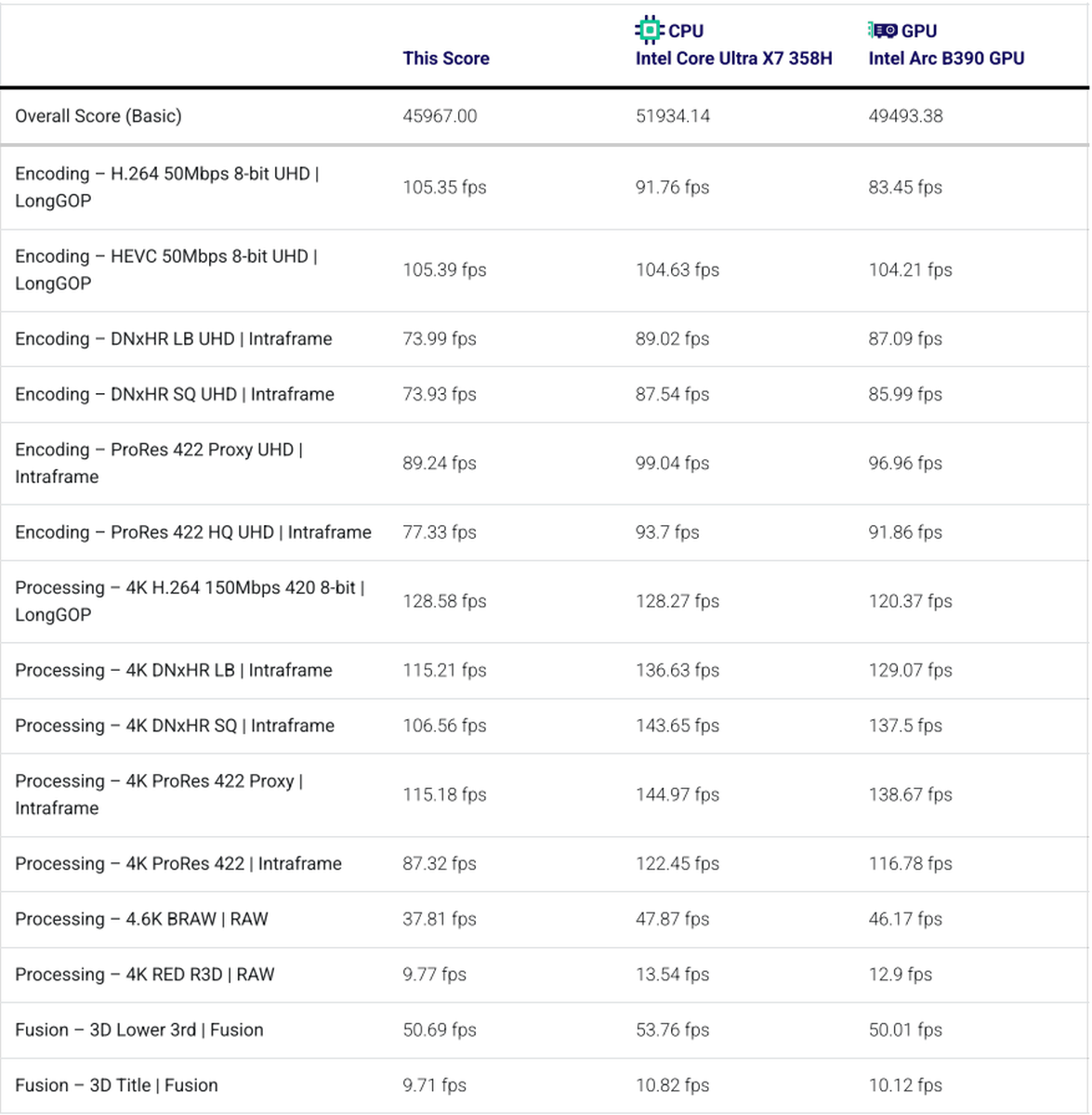This screenshot has height=1115, width=1092.
Task: Open the Intel Arc B390 GPU link
Action: (945, 59)
